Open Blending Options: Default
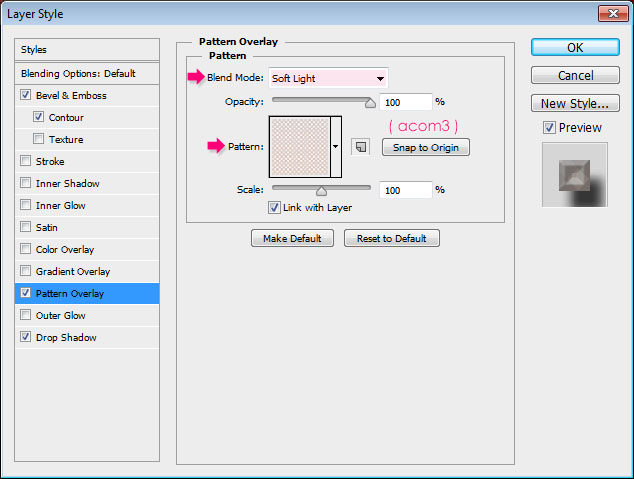Viewport: 634px width, 479px height. (87, 74)
